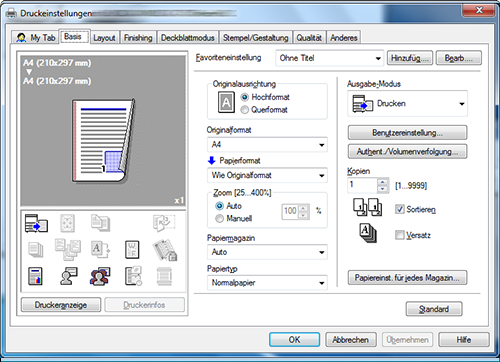
Task: Enable the Versatz checkbox
Action: pyautogui.click(x=400, y=235)
